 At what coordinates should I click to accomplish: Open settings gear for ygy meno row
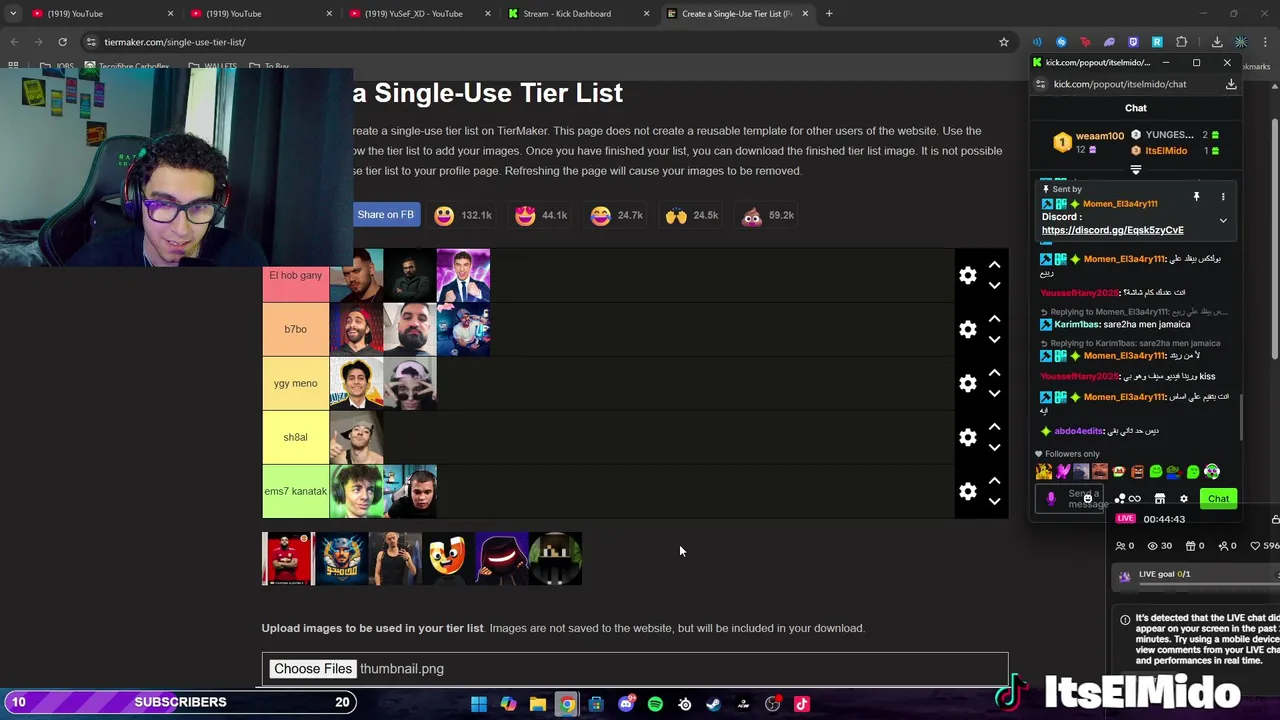pyautogui.click(x=967, y=383)
